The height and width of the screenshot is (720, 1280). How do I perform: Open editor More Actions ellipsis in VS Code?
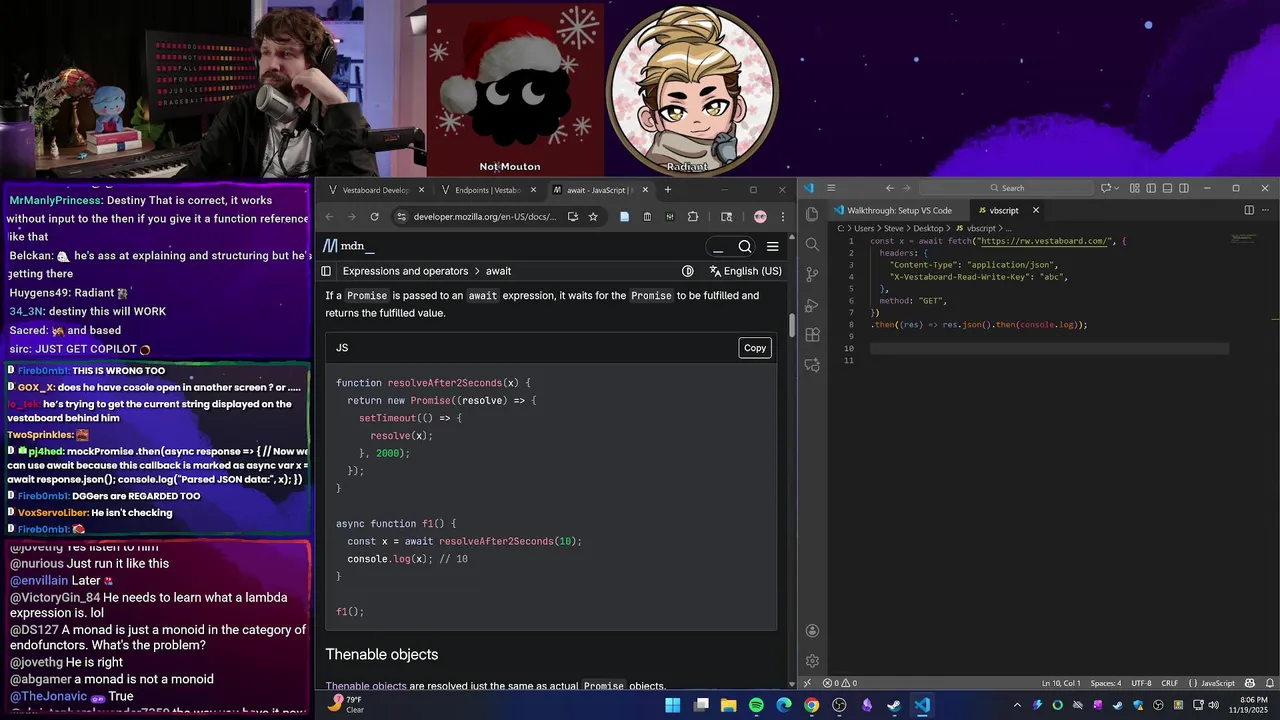[1265, 210]
